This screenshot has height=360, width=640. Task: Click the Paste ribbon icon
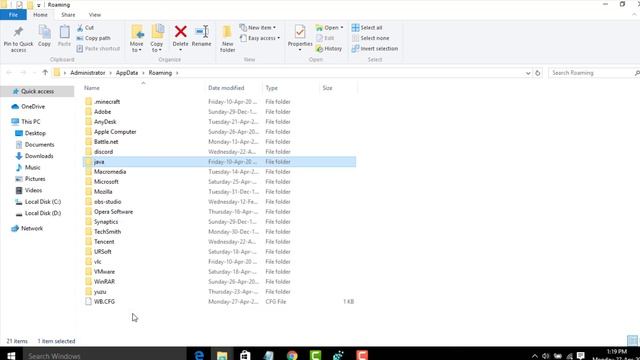[x=64, y=36]
